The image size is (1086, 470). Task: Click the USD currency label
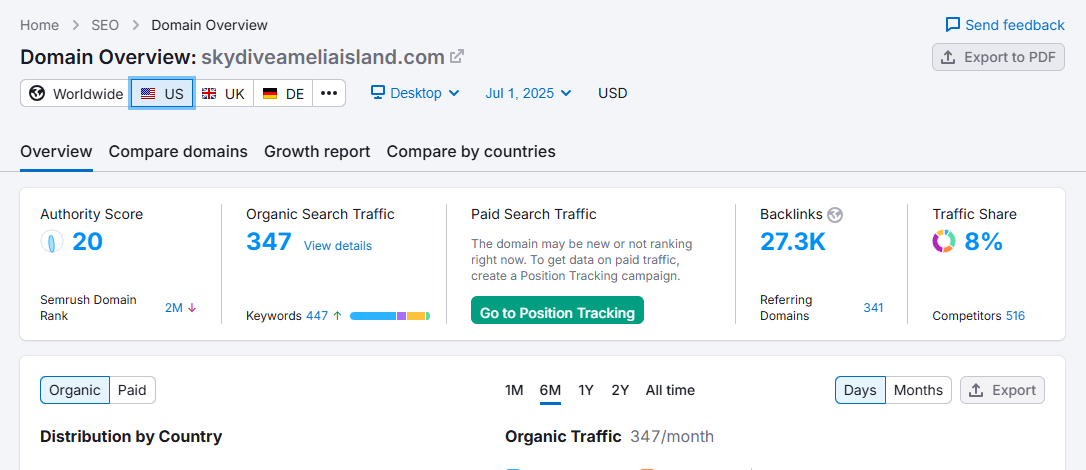pyautogui.click(x=613, y=93)
